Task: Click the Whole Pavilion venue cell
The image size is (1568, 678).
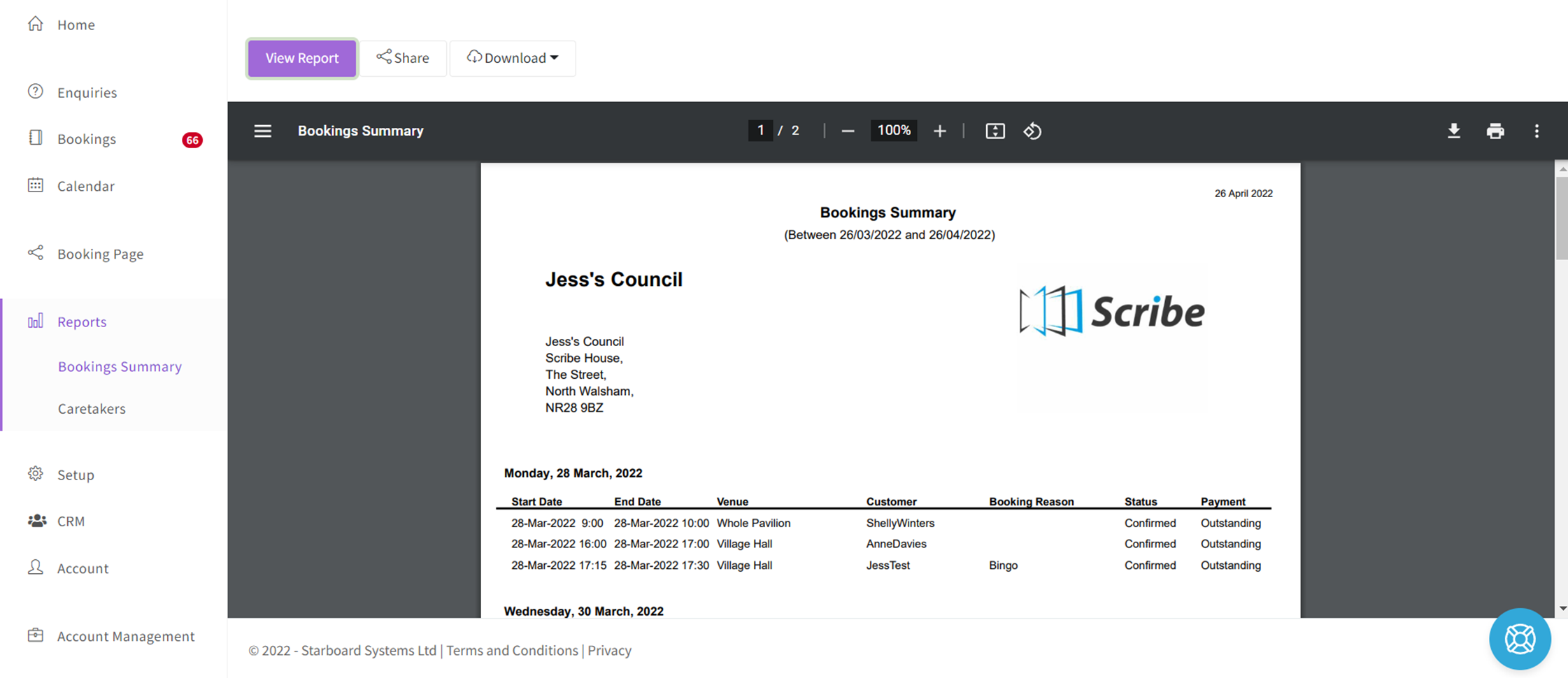Action: pyautogui.click(x=753, y=523)
